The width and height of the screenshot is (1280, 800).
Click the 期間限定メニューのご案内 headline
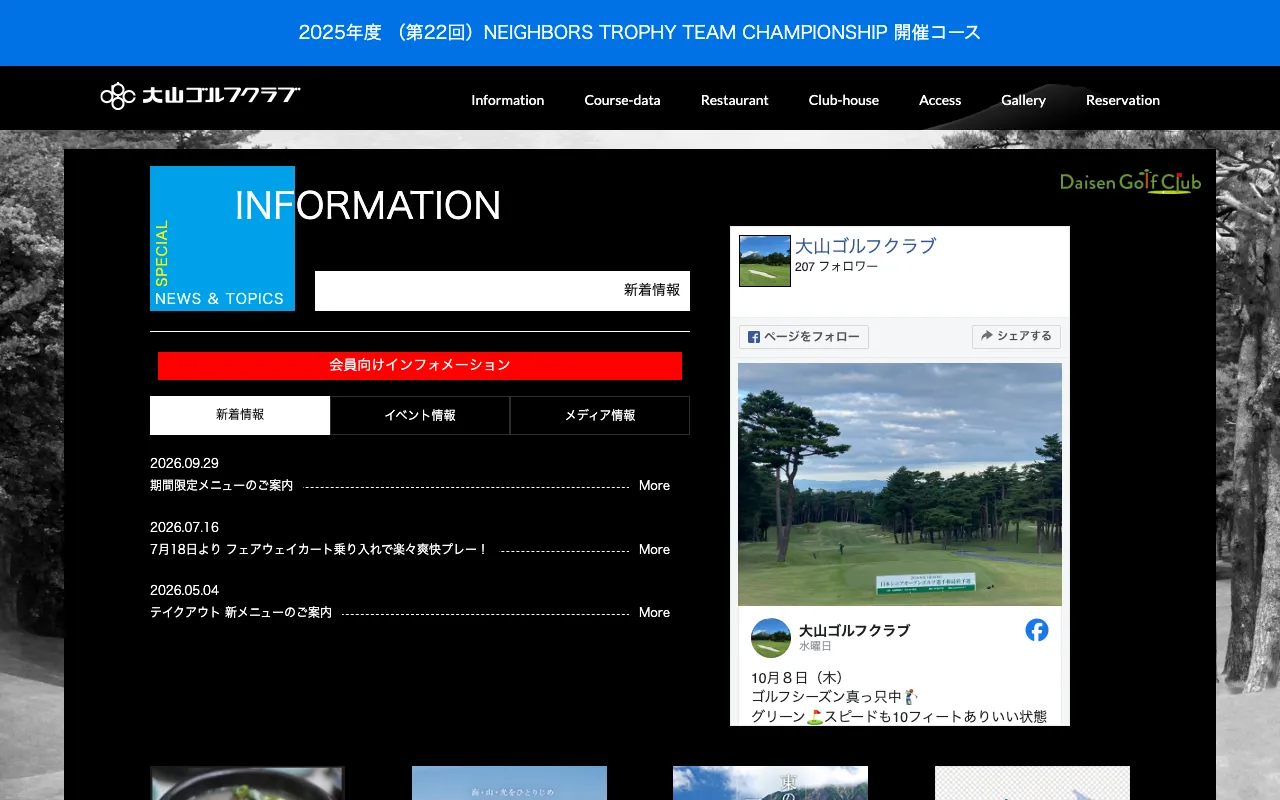[x=222, y=486]
